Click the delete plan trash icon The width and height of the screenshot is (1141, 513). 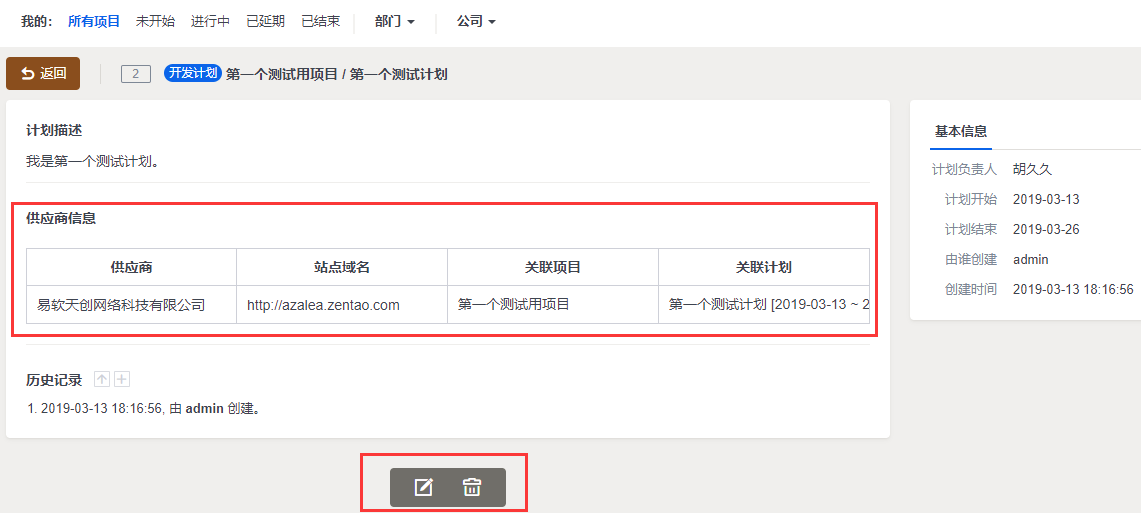[x=472, y=488]
